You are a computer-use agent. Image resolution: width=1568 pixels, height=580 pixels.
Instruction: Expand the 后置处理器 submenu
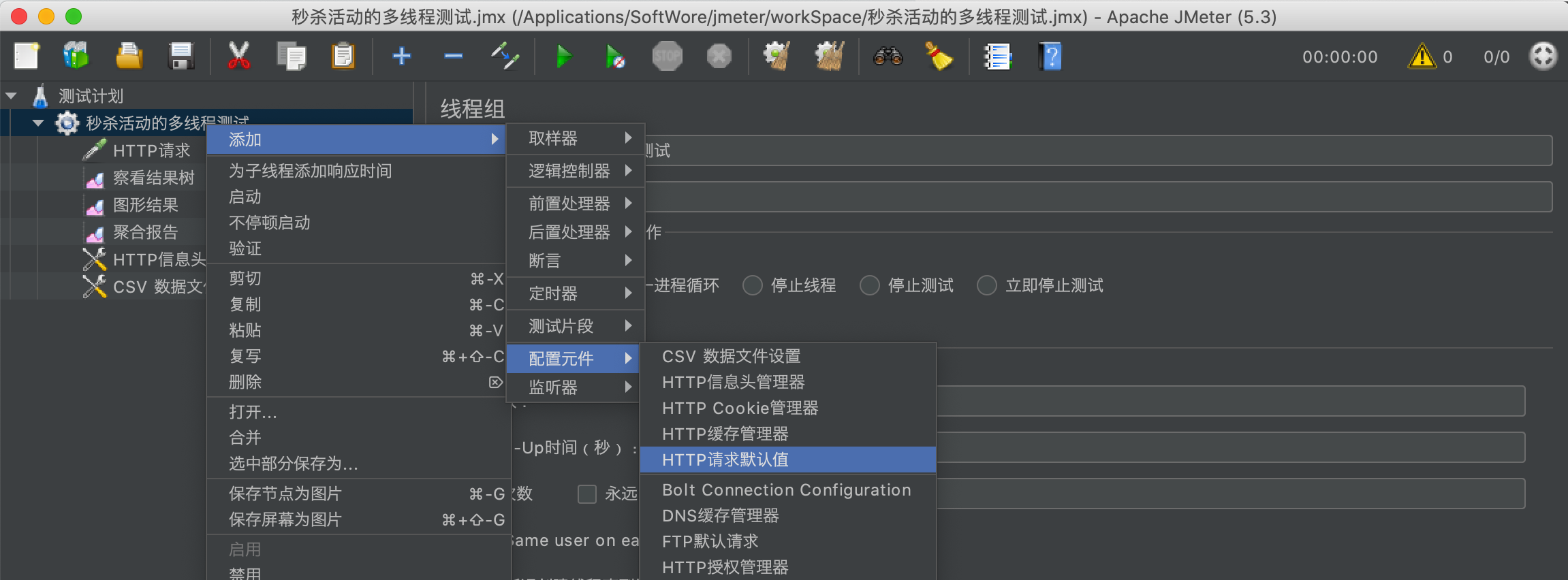coord(576,232)
